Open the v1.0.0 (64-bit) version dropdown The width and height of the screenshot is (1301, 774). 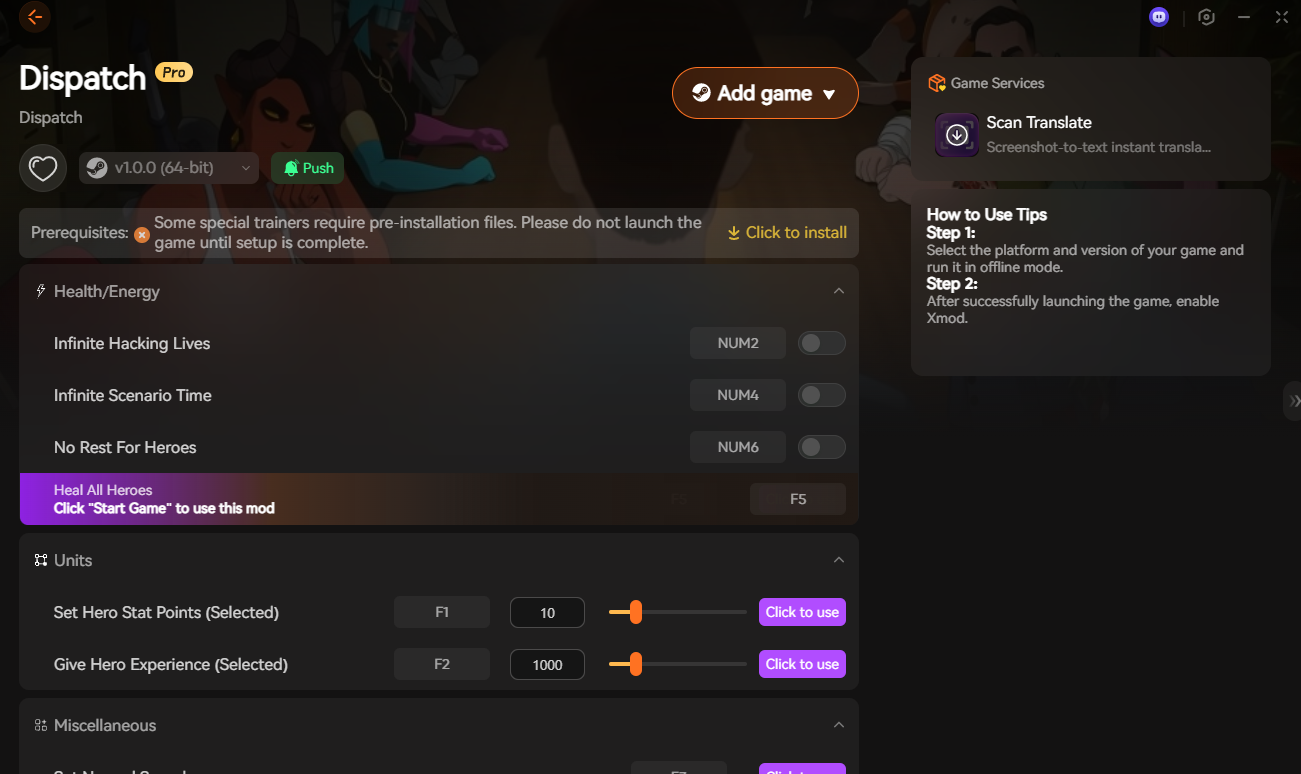(x=168, y=168)
